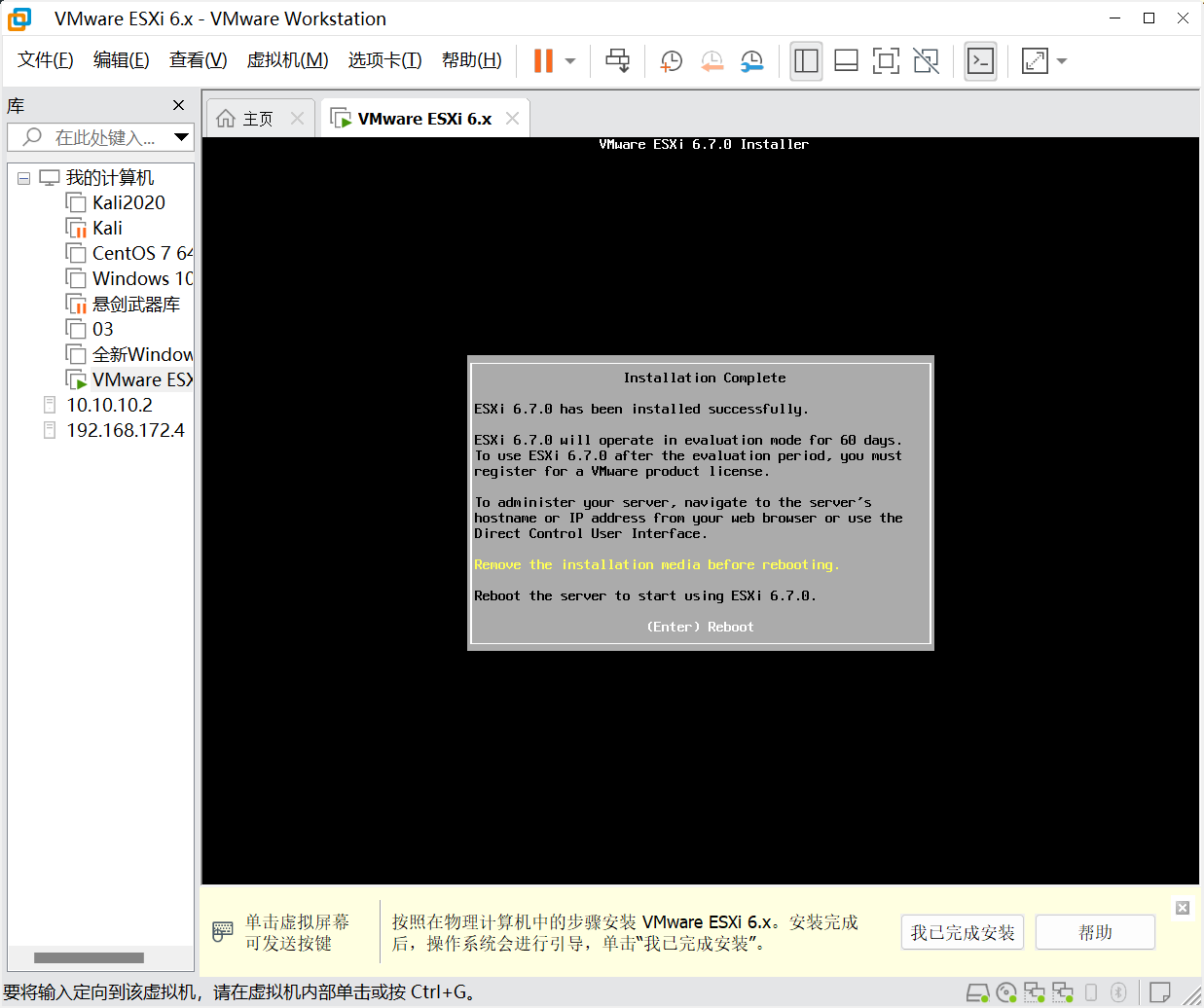Revert to the previous snapshot icon

click(711, 60)
